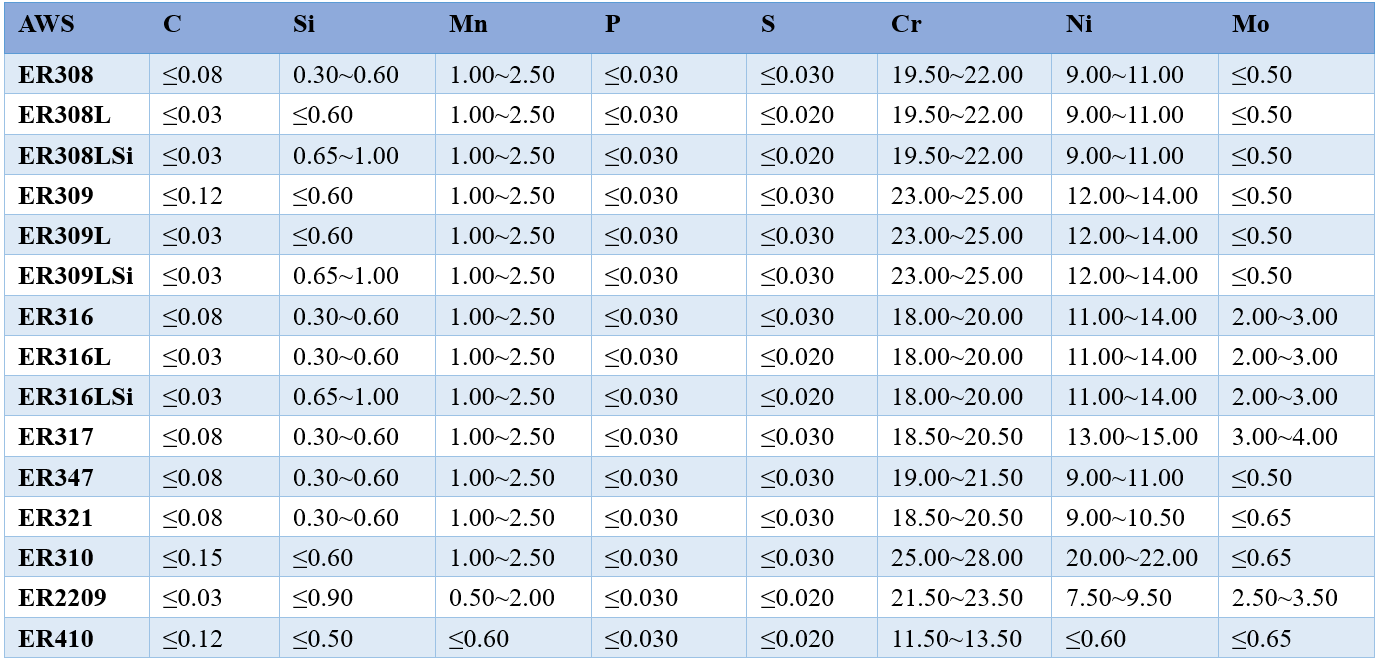Image resolution: width=1377 pixels, height=672 pixels.
Task: Select the ER410 row label
Action: pyautogui.click(x=56, y=639)
